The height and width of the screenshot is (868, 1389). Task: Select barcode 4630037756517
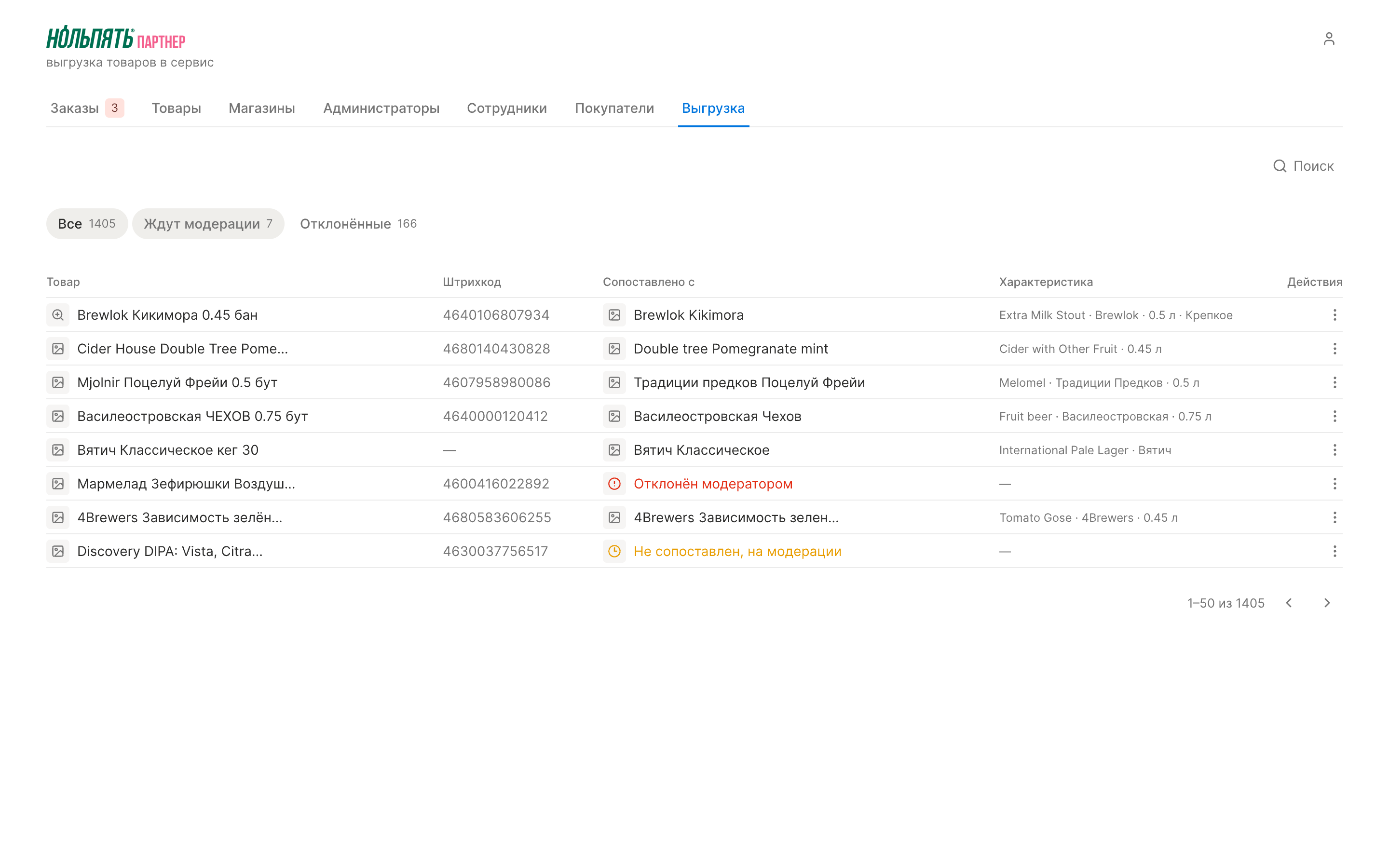coord(495,551)
